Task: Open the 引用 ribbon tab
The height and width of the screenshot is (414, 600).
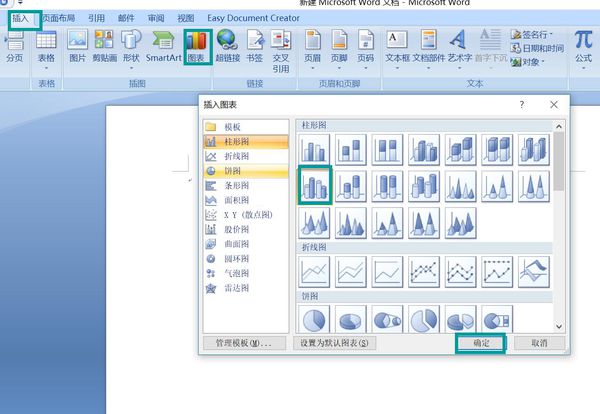Action: [x=96, y=18]
